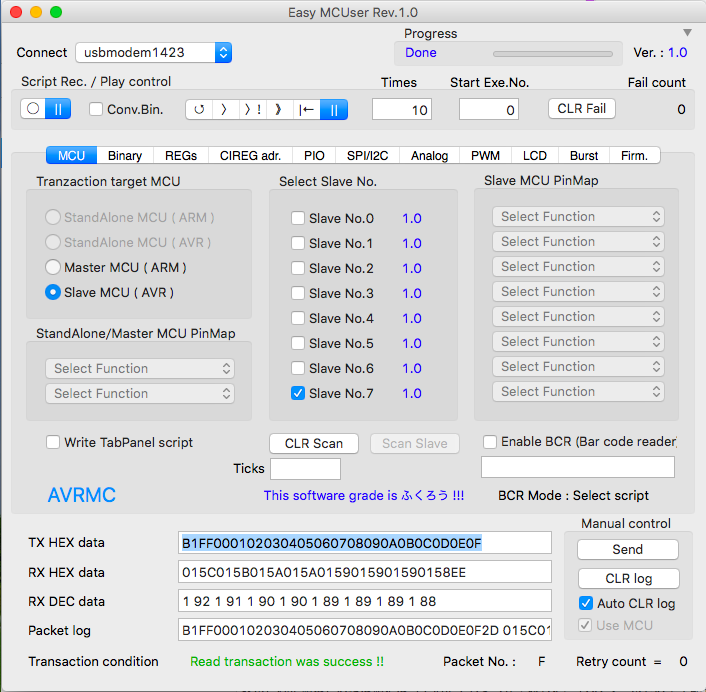Click the pause button beside the record circle

tap(58, 109)
